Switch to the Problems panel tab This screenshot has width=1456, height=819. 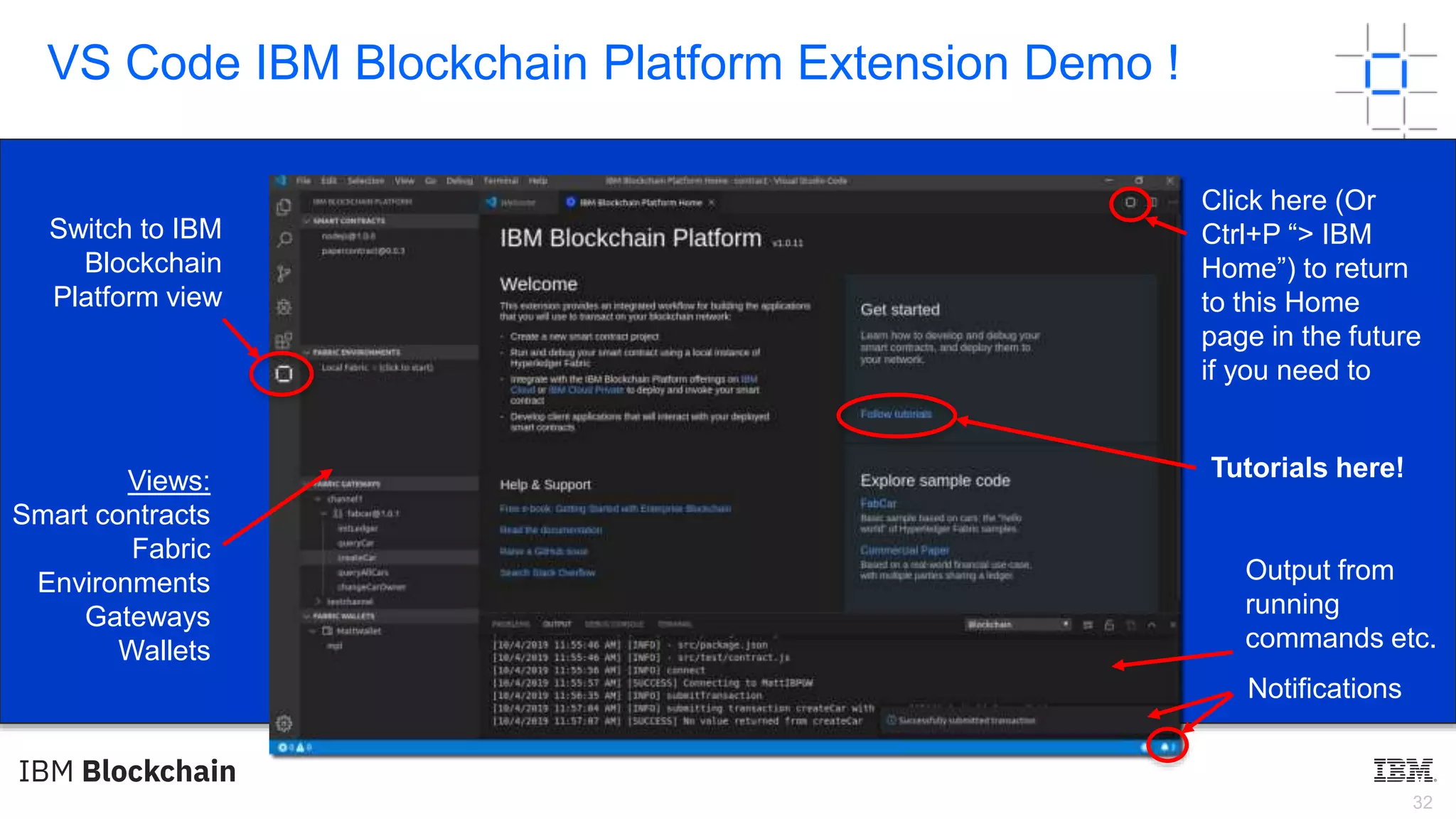click(510, 624)
